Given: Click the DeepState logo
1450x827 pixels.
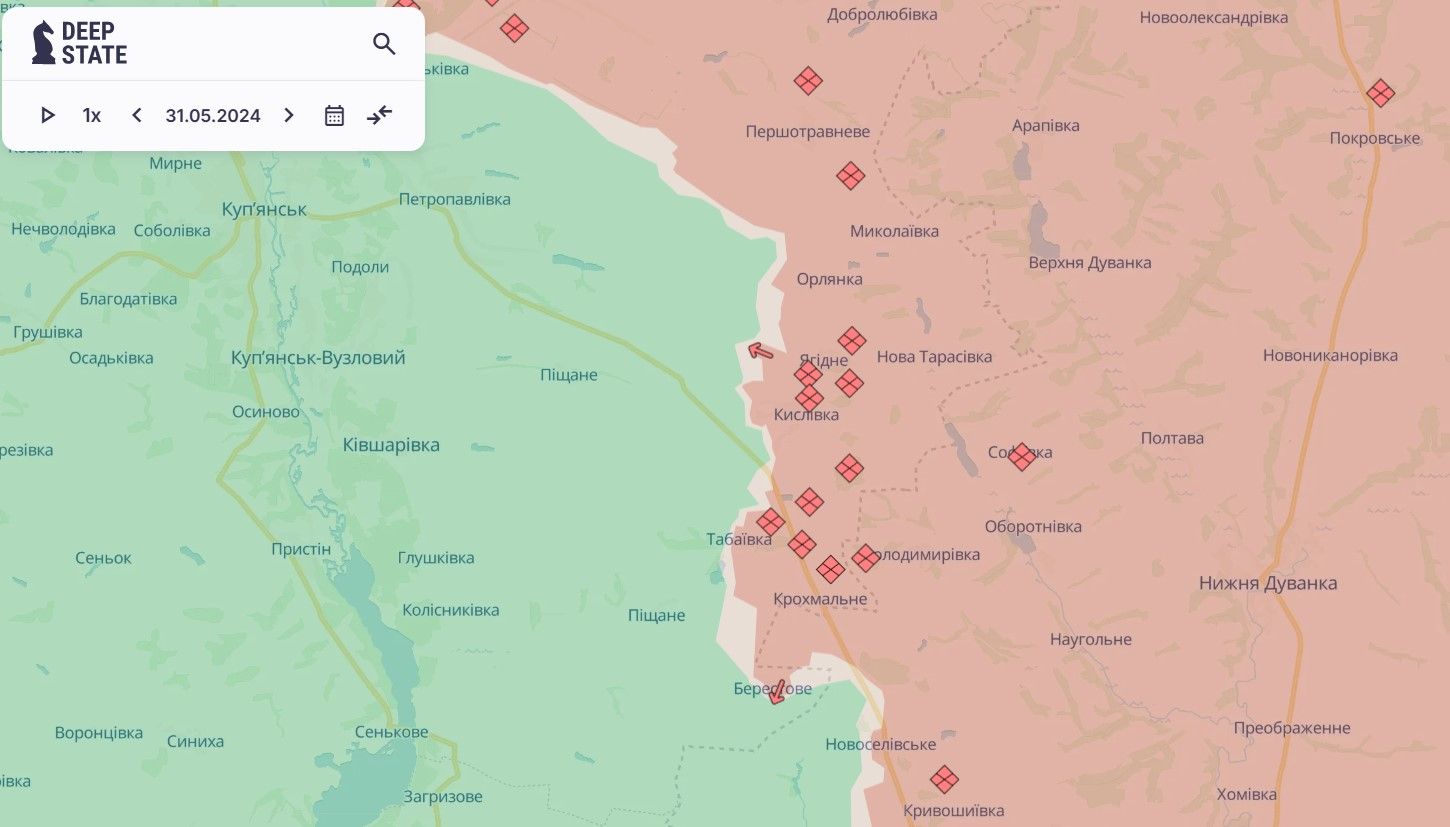Looking at the screenshot, I should [80, 43].
